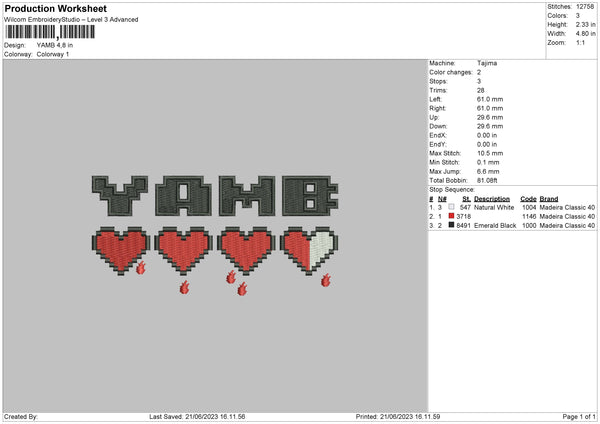Image resolution: width=600 pixels, height=424 pixels.
Task: Click 'Wilcom EmbroideryStudio – Level 3 Advanced' text
Action: (71, 20)
